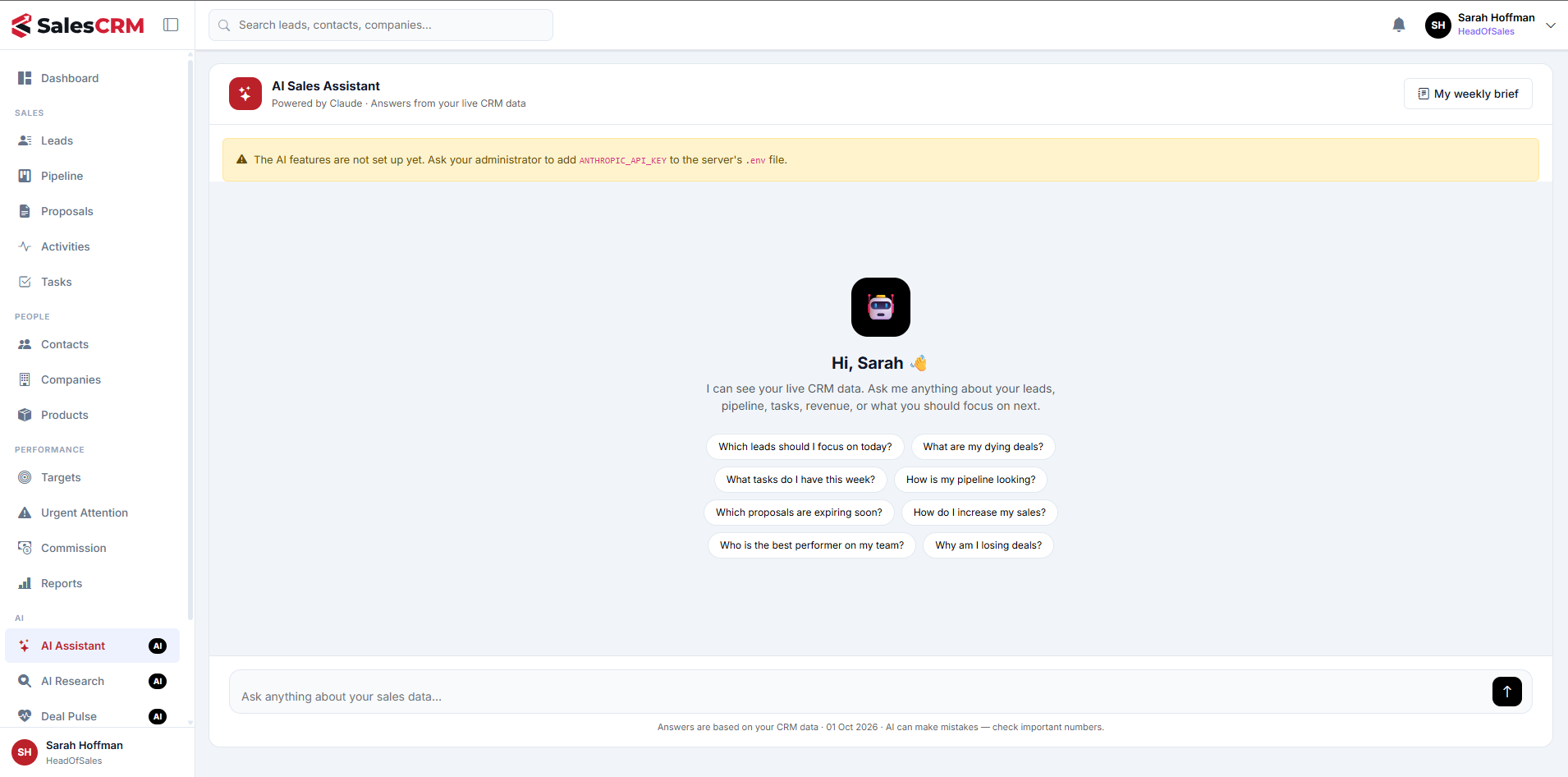Send the message with the arrow button
Image resolution: width=1568 pixels, height=777 pixels.
coord(1506,692)
